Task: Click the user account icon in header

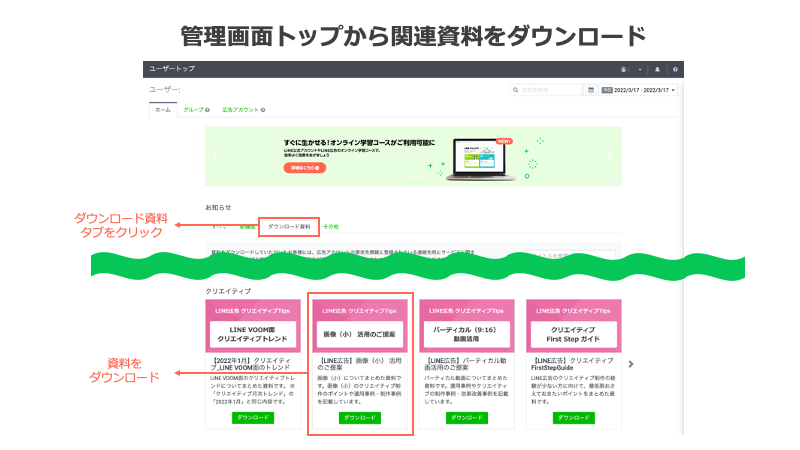Action: point(624,69)
